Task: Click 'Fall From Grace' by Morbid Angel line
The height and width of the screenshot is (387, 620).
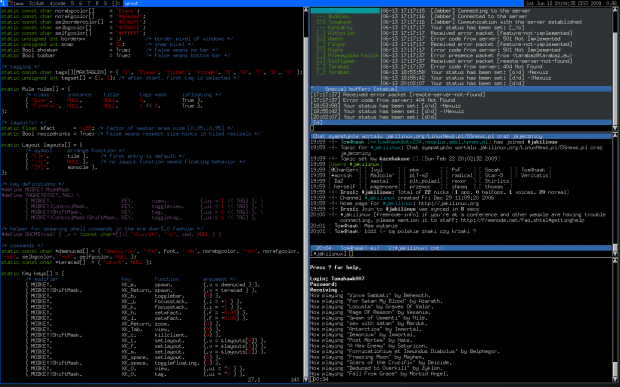Action: (x=379, y=374)
